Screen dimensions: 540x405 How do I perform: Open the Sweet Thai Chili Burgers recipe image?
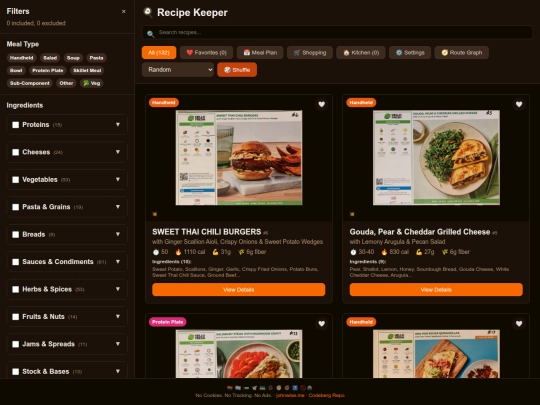[239, 158]
